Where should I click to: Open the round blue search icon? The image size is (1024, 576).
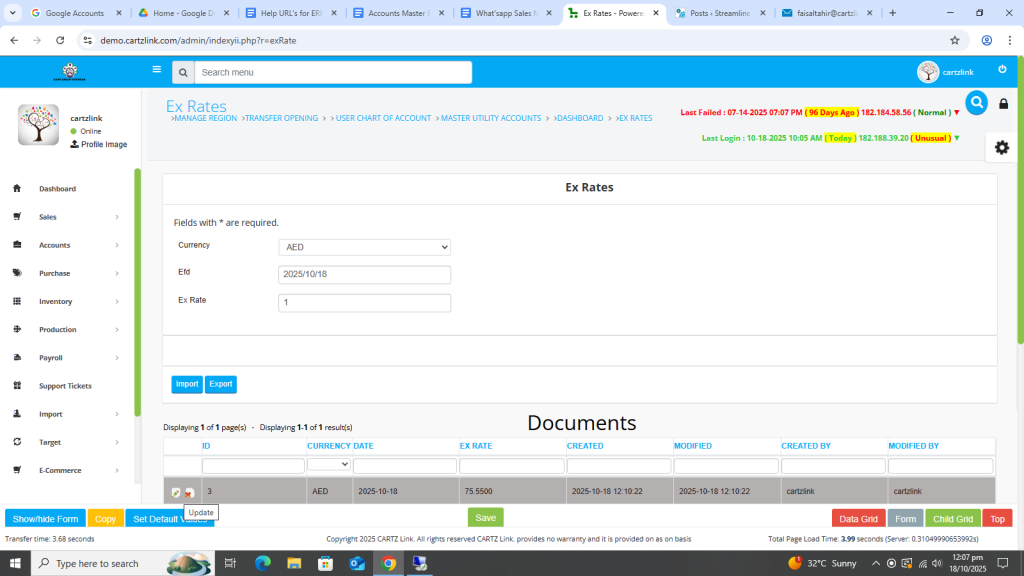[x=976, y=102]
